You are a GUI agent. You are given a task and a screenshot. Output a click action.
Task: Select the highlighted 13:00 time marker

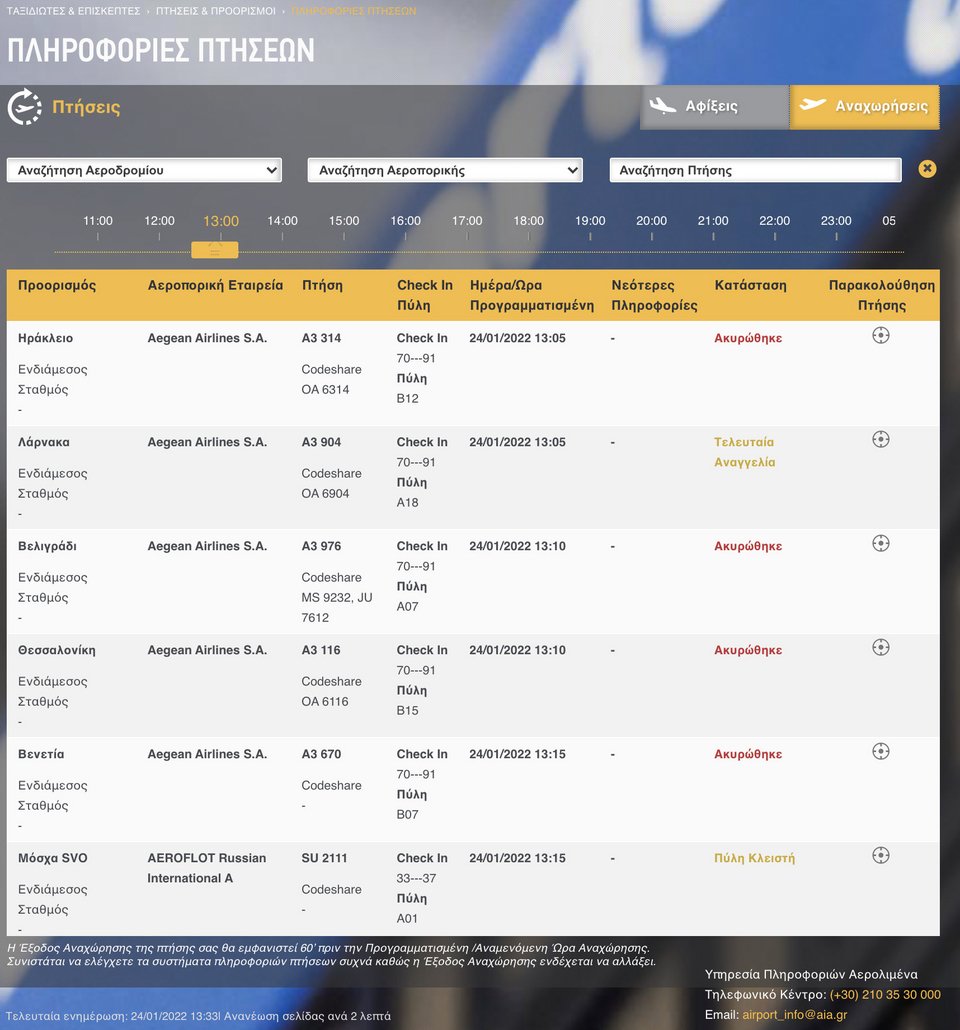[221, 221]
